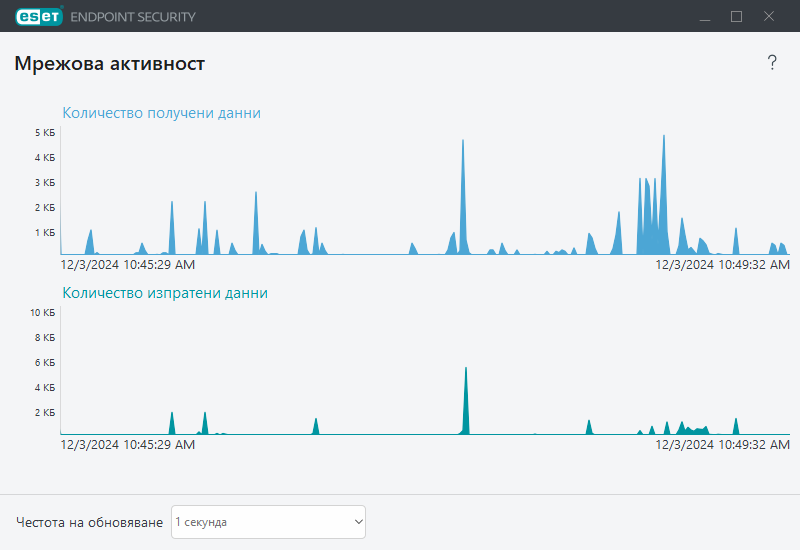The width and height of the screenshot is (800, 550).
Task: Click the 'Мрежова активност' heading
Action: point(110,64)
